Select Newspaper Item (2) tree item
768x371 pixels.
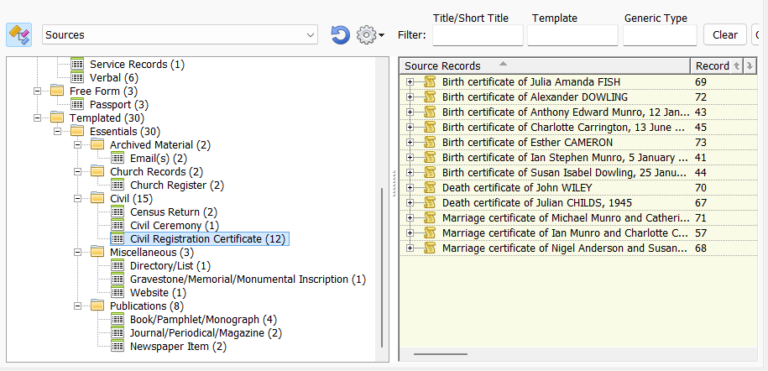[x=178, y=346]
